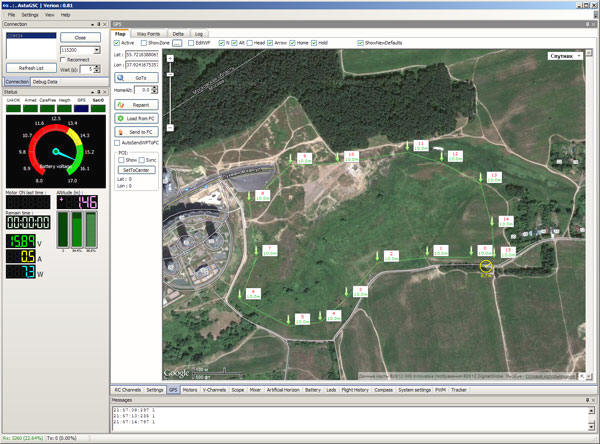Switch to the Way Points tab

pos(147,33)
